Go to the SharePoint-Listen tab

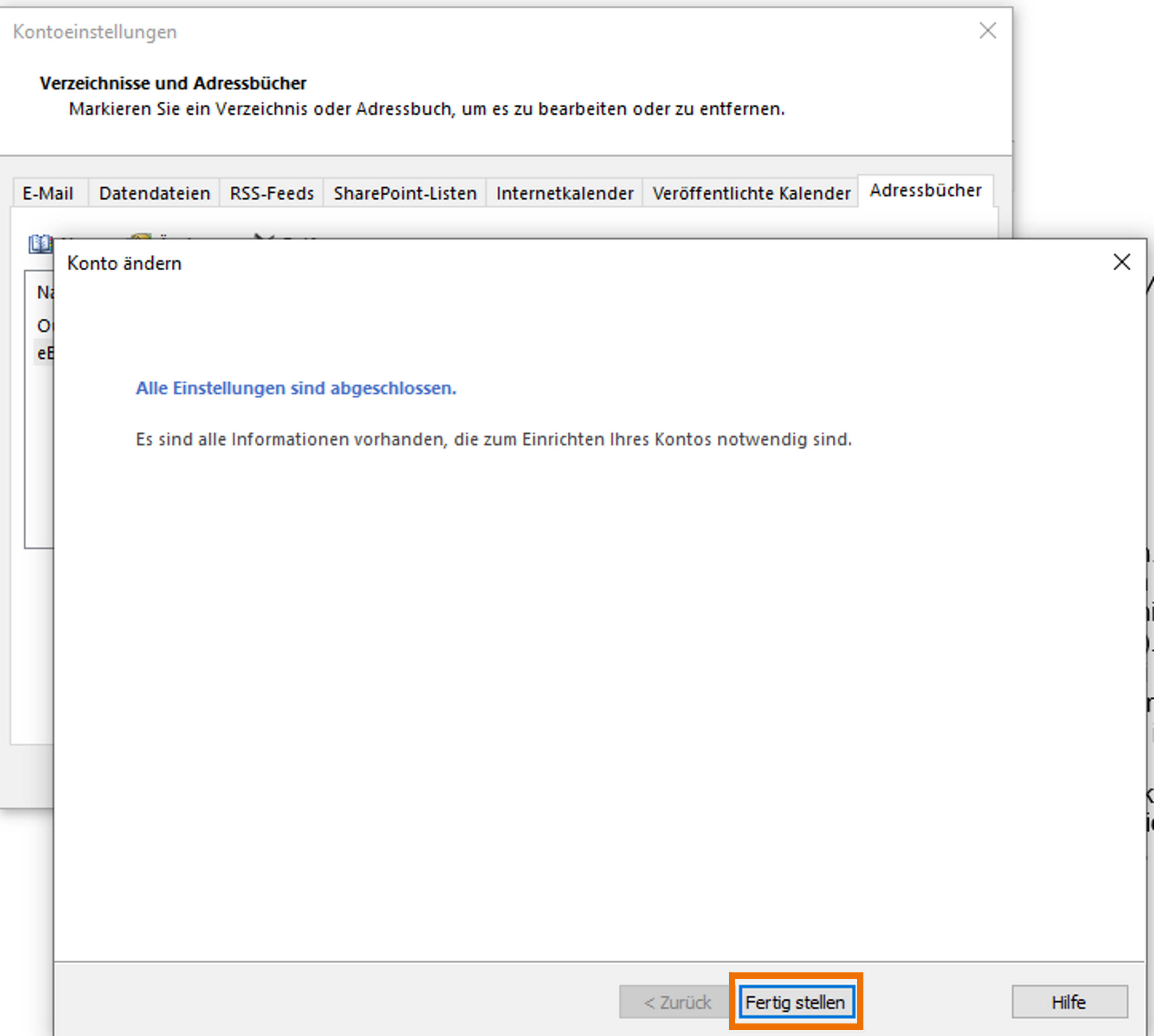pyautogui.click(x=405, y=194)
